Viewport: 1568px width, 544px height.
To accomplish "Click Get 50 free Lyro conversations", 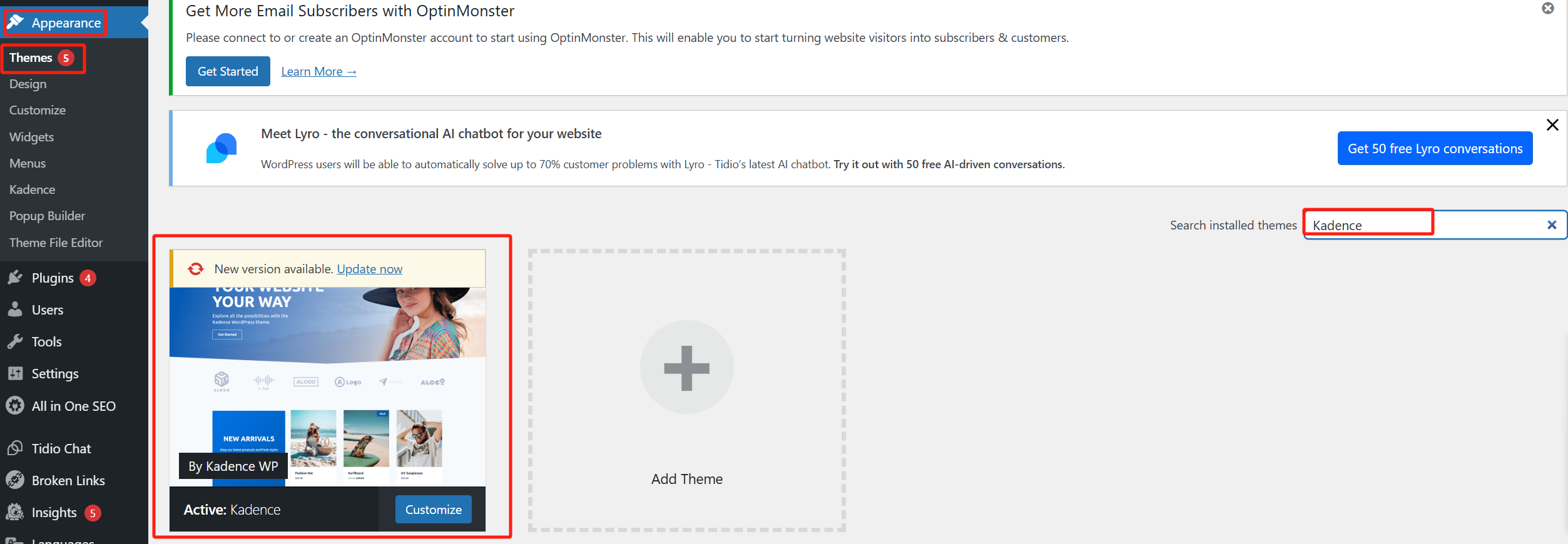I will (1434, 148).
